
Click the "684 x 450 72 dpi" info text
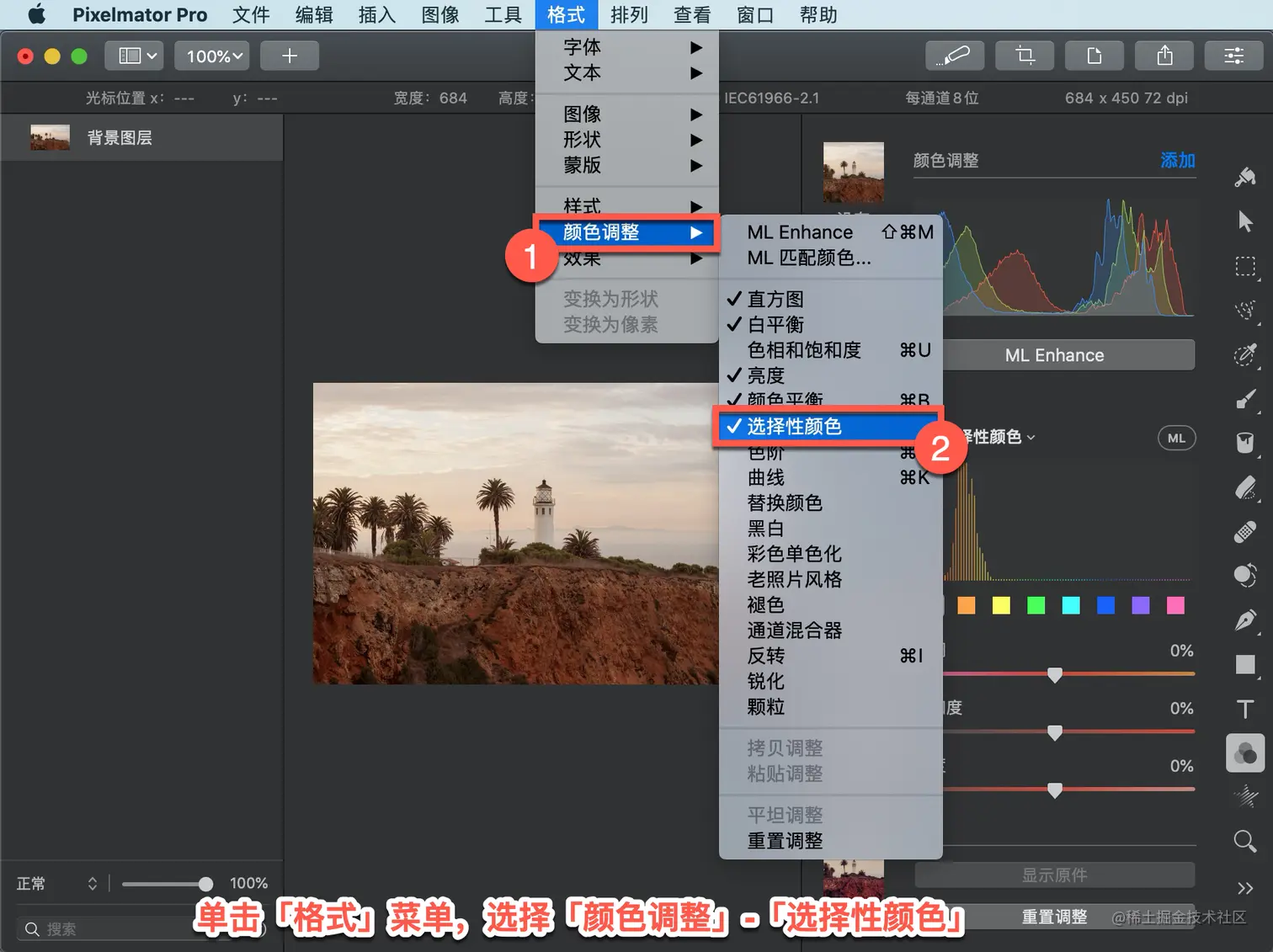(1126, 98)
